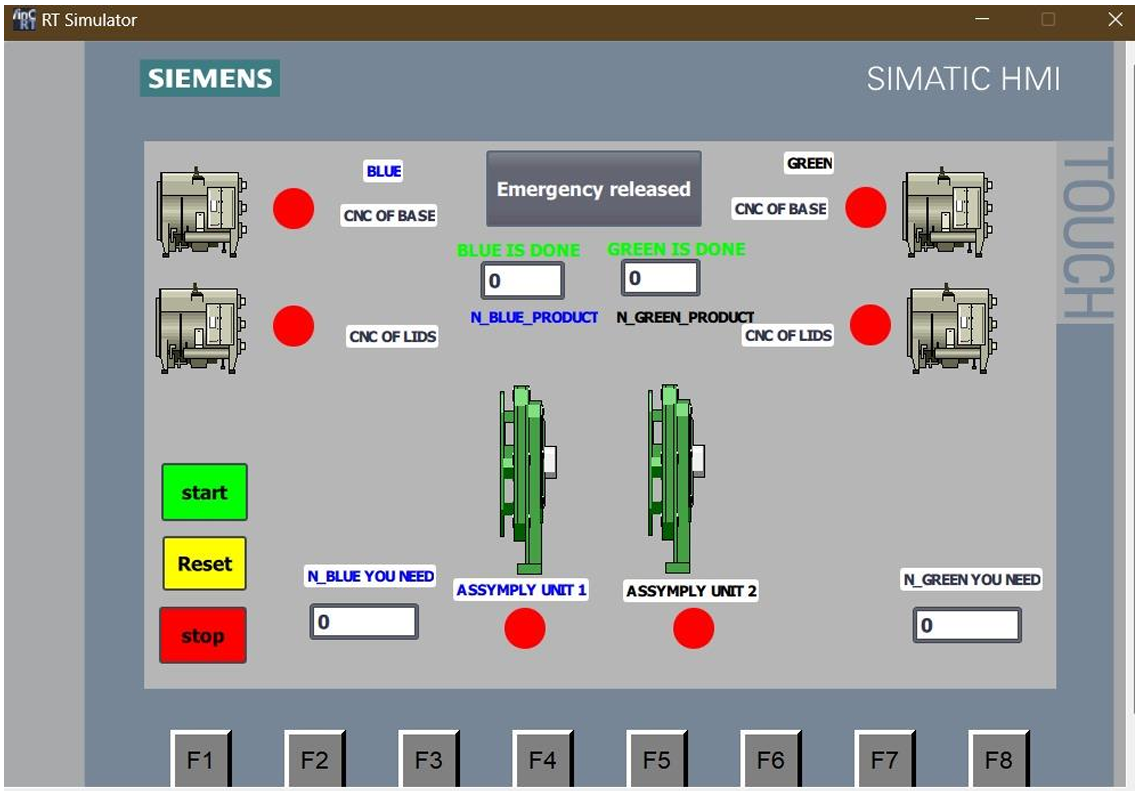
Task: Click the Assymply Unit 2 machine graphic
Action: tap(676, 479)
